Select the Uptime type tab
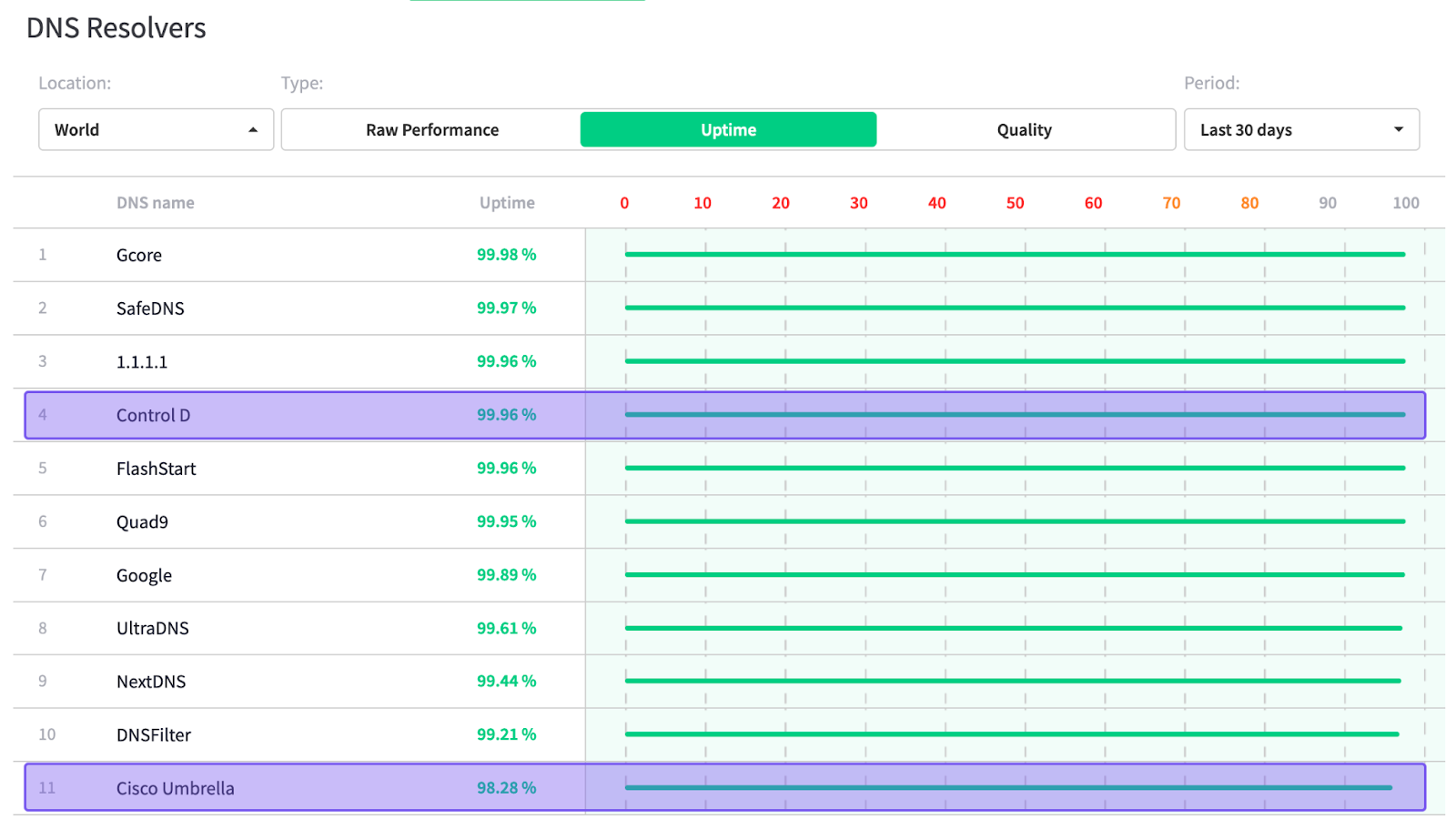The image size is (1456, 829). click(x=728, y=130)
